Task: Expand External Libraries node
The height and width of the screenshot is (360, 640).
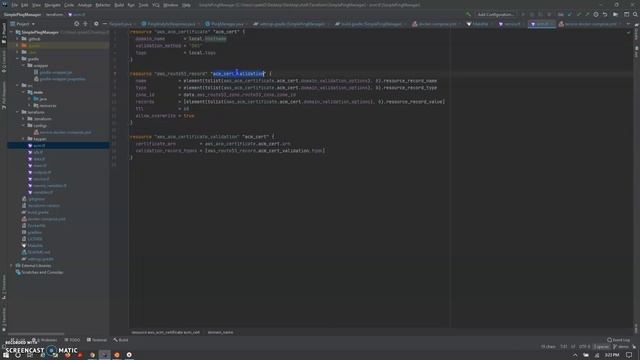Action: (12, 265)
